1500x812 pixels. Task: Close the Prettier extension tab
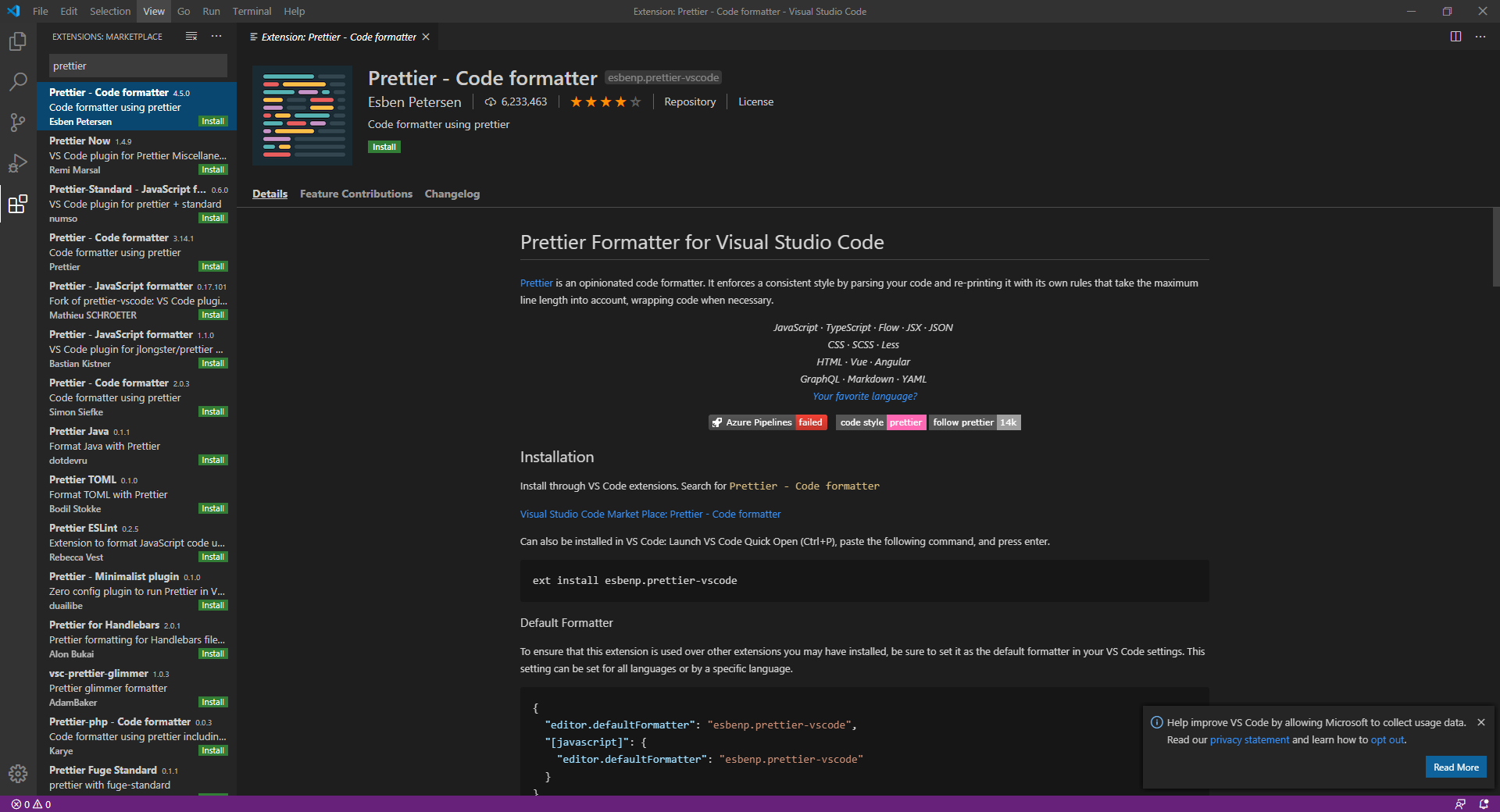click(426, 37)
